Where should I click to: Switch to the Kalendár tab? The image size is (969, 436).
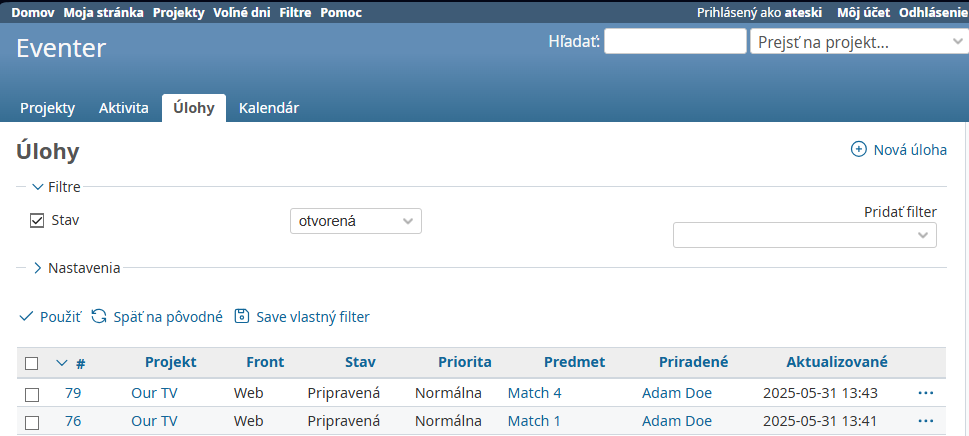pos(269,108)
